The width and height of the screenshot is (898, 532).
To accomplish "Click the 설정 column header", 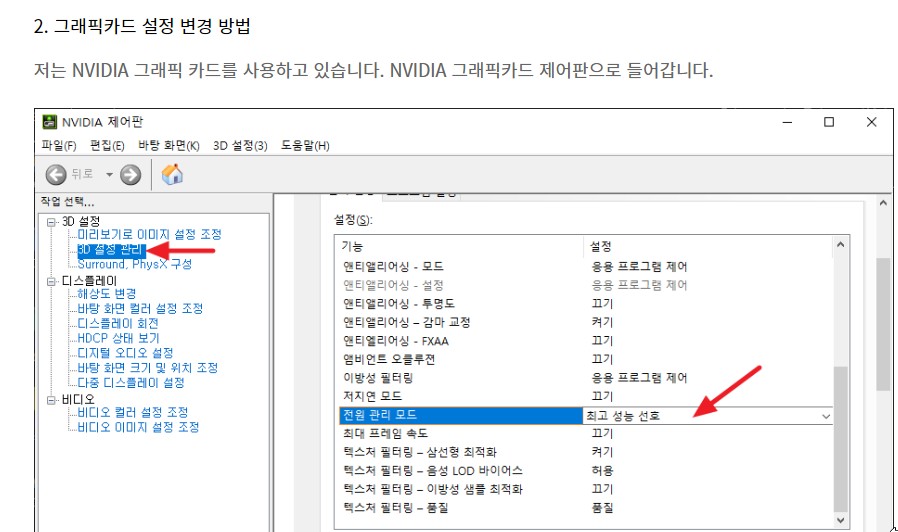I will [708, 246].
